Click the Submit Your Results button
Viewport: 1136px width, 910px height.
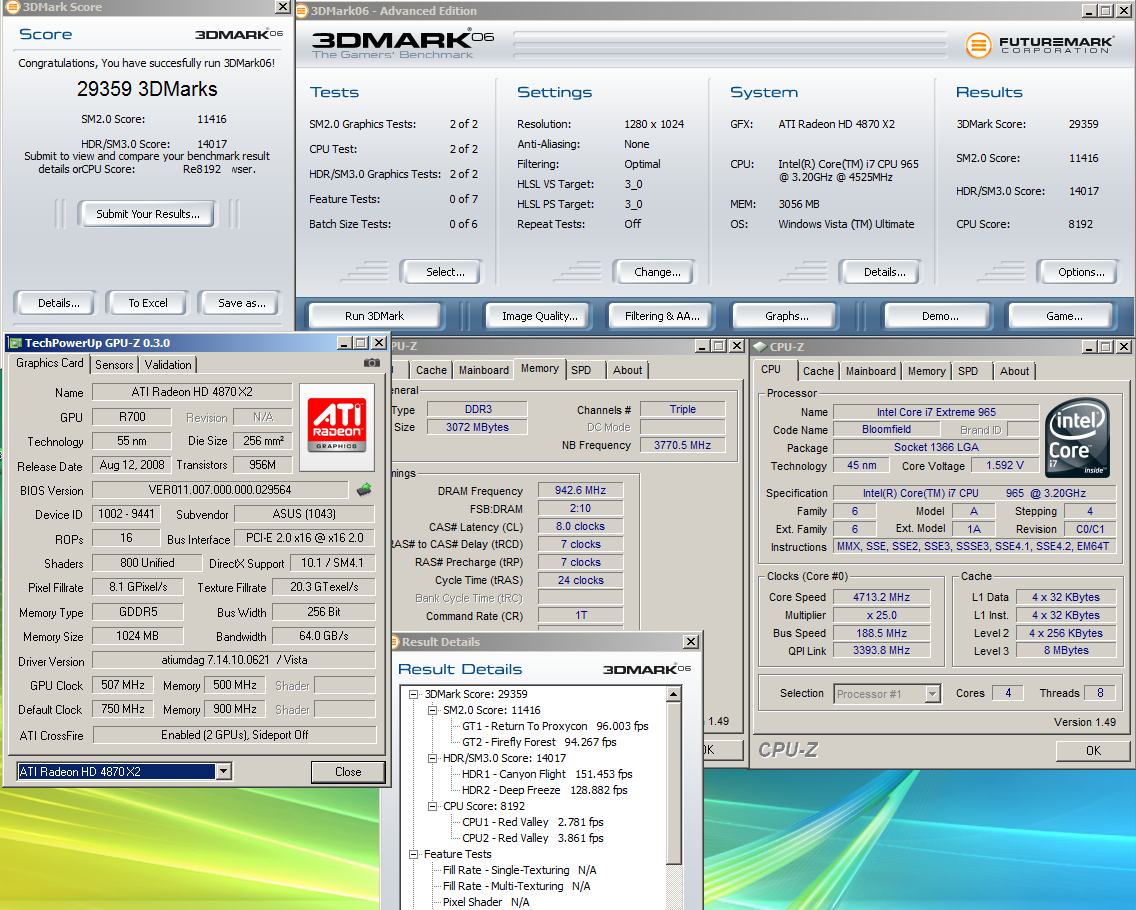148,214
